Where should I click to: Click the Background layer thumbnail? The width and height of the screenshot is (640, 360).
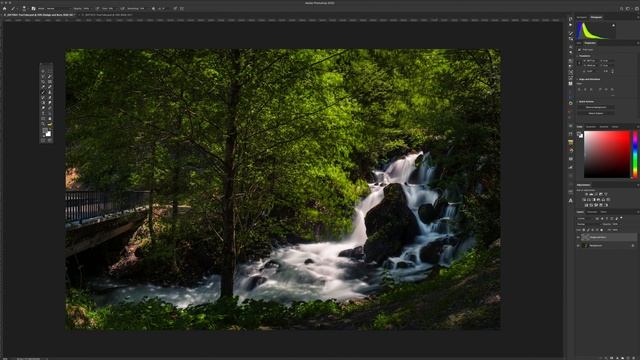pos(585,246)
